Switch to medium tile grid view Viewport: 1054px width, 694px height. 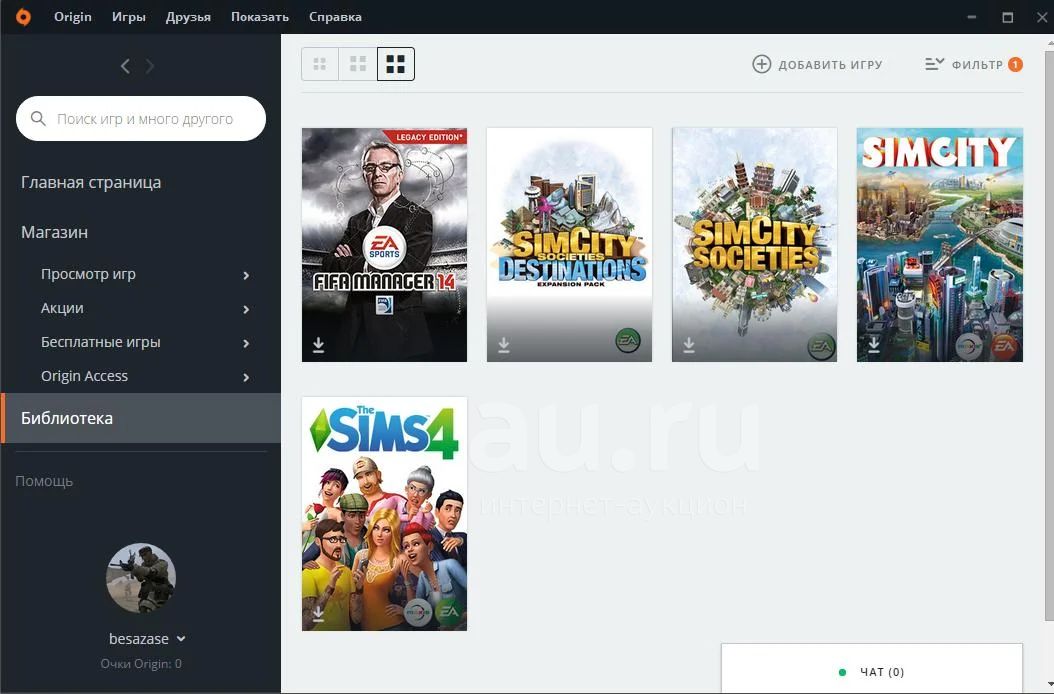click(x=358, y=64)
